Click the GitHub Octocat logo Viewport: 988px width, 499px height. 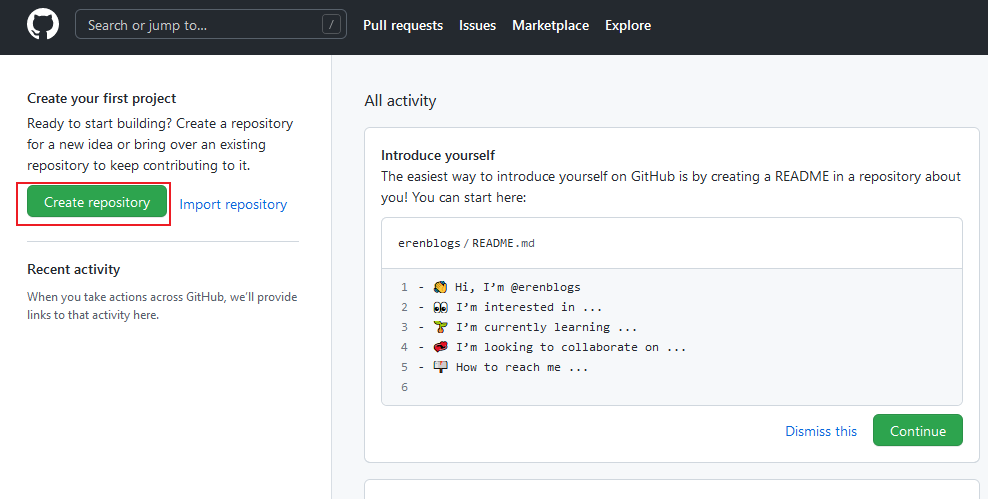pos(43,25)
